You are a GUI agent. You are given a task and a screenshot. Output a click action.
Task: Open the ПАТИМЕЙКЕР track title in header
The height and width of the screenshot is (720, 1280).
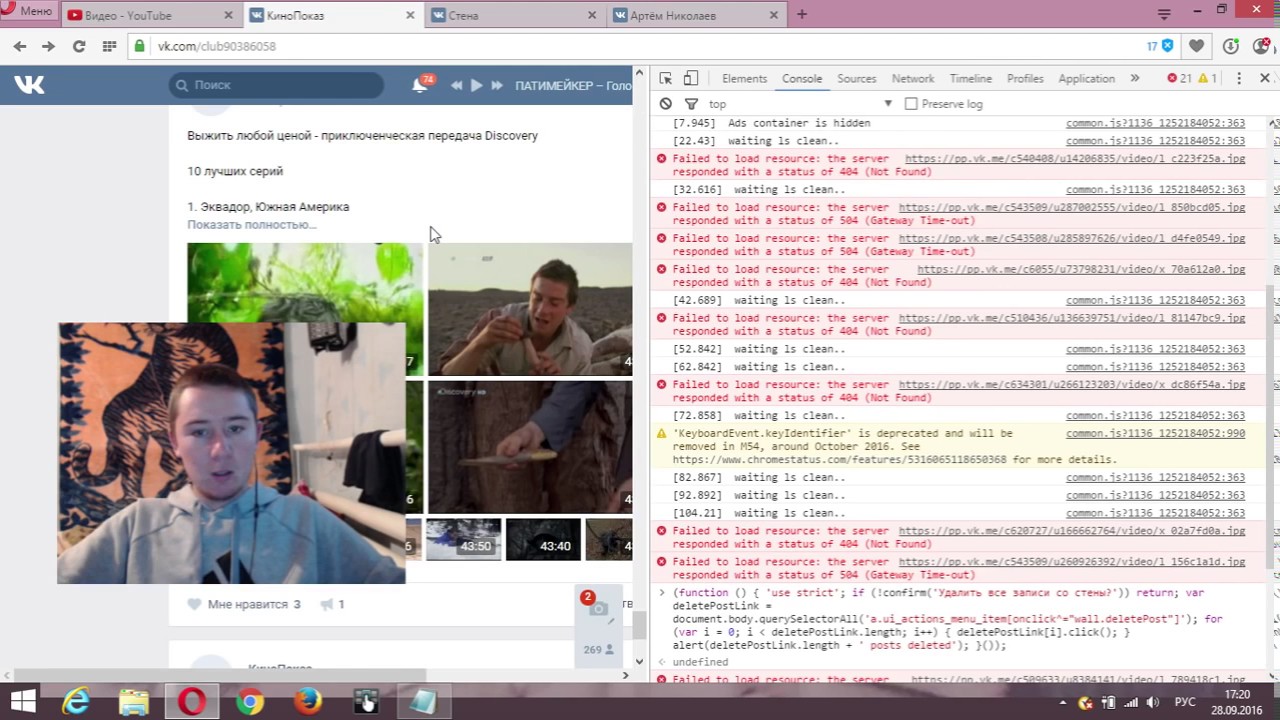pos(573,85)
